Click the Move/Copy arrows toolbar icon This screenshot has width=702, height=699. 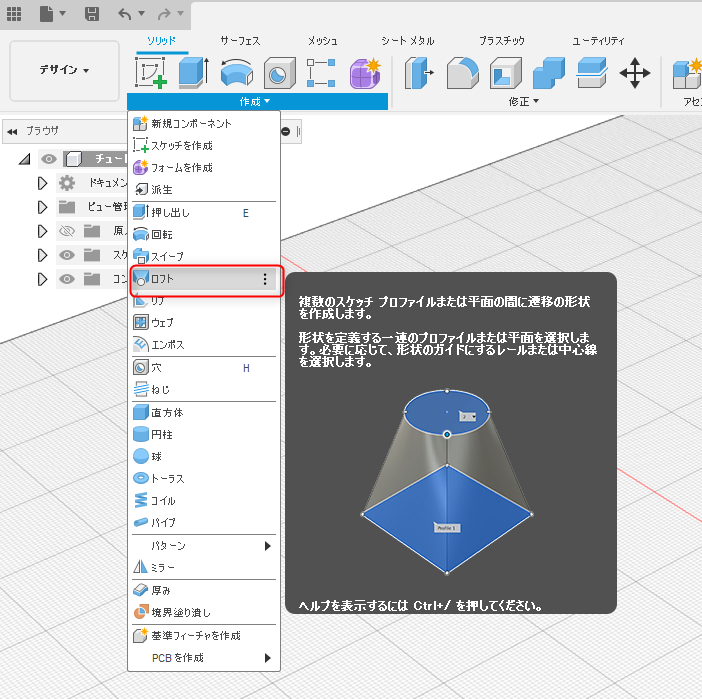pos(635,73)
